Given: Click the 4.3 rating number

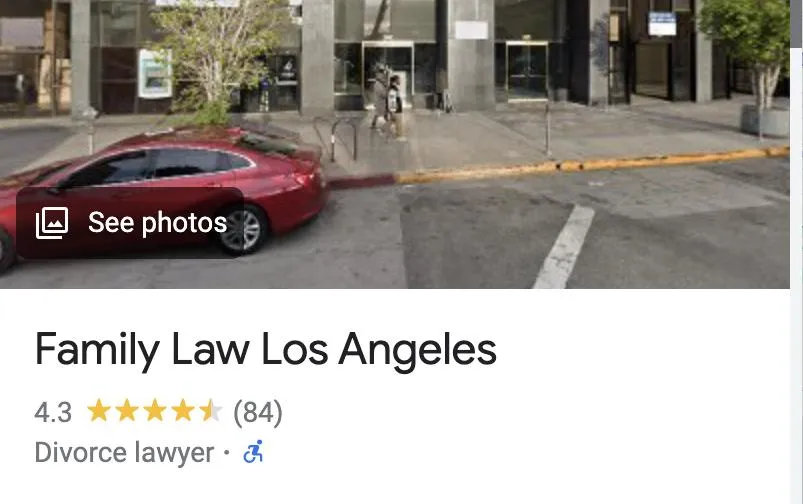Looking at the screenshot, I should (x=53, y=412).
